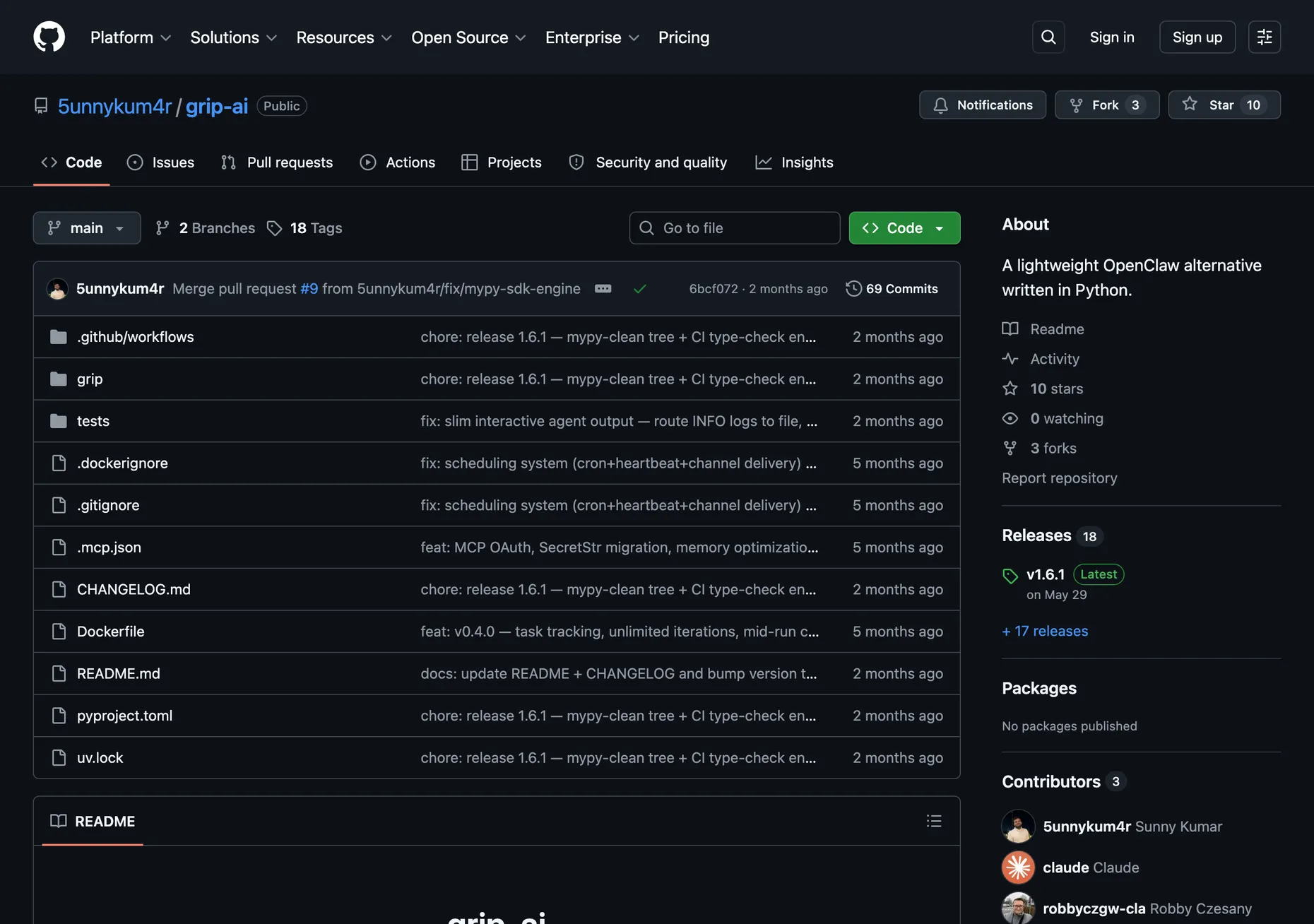Open Security and quality tab
This screenshot has height=924, width=1314.
[648, 162]
